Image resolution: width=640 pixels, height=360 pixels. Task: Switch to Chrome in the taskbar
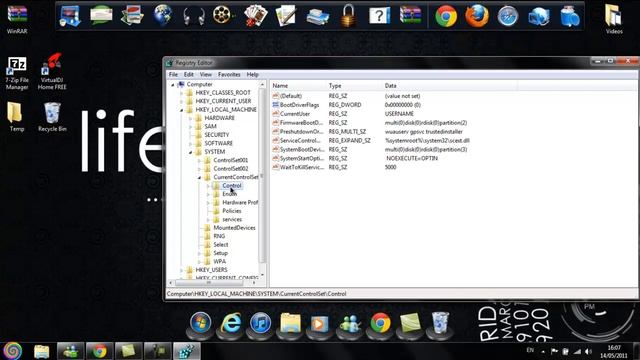point(99,351)
